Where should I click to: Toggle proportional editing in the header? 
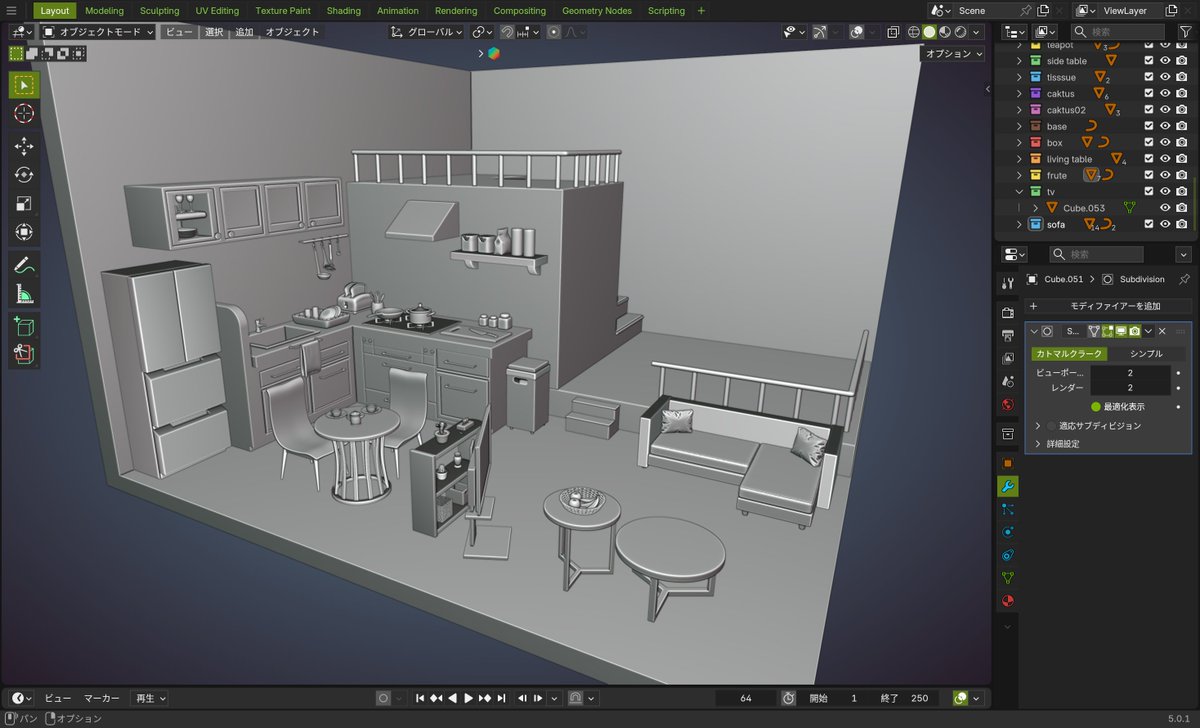pyautogui.click(x=554, y=32)
